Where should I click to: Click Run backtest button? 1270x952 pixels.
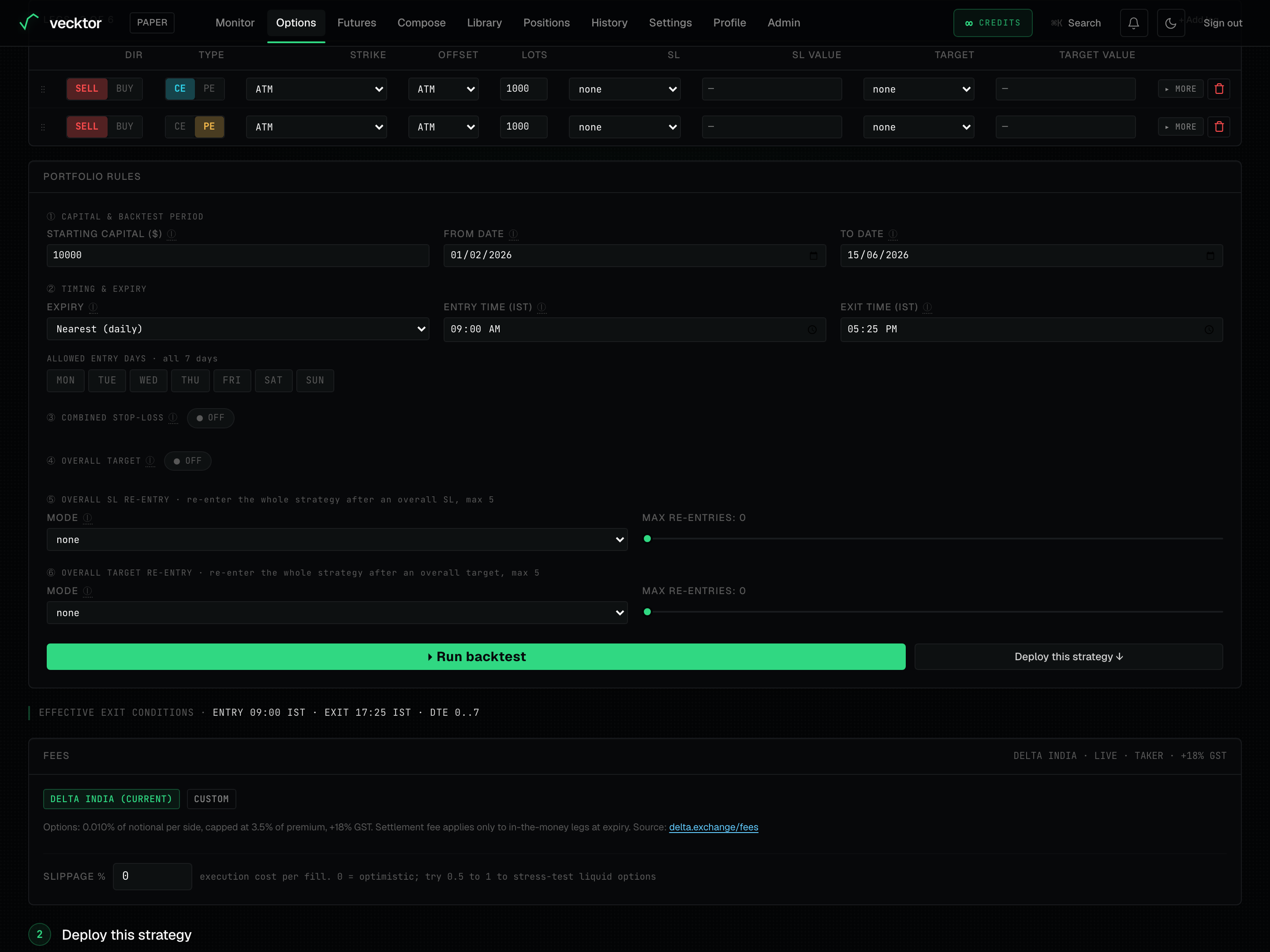[x=476, y=656]
